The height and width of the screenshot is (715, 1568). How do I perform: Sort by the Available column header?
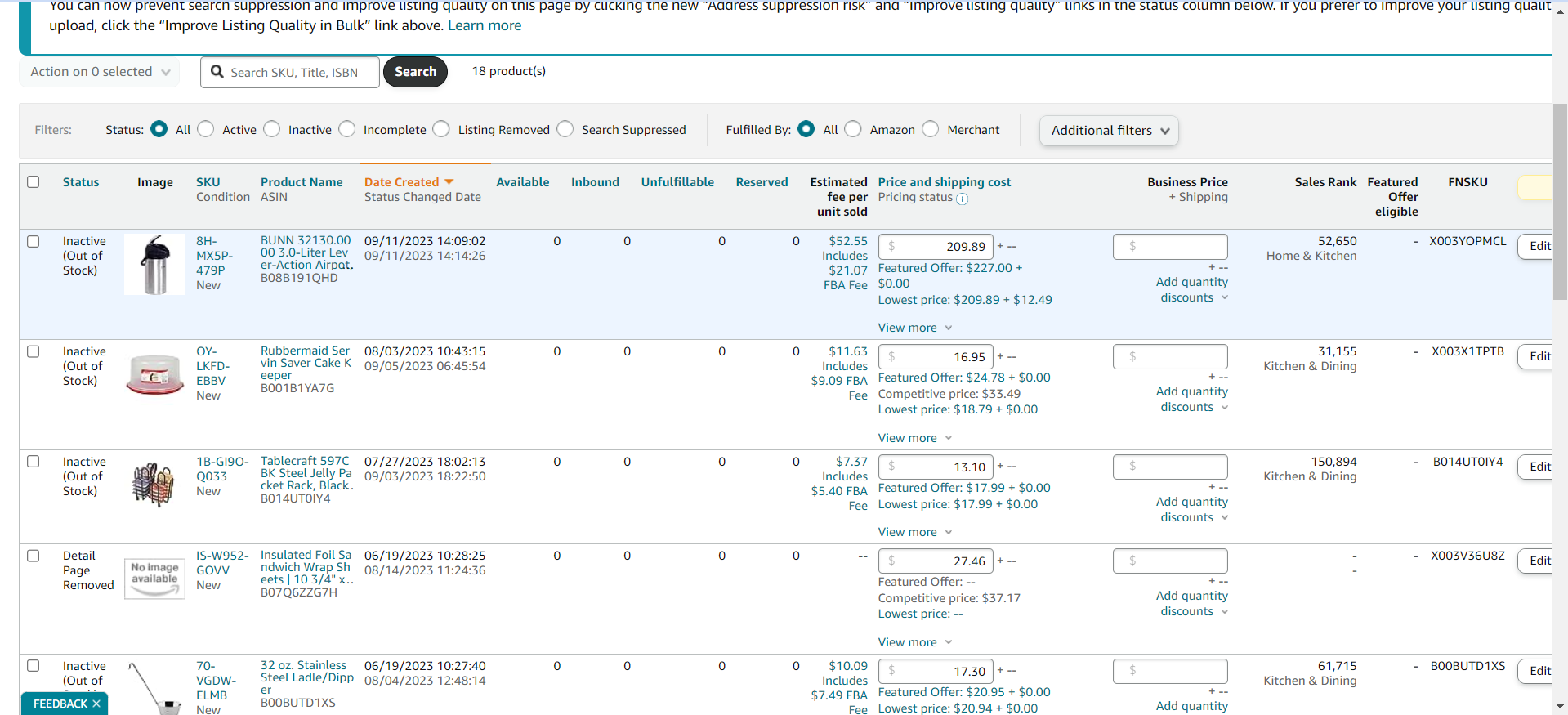click(523, 182)
